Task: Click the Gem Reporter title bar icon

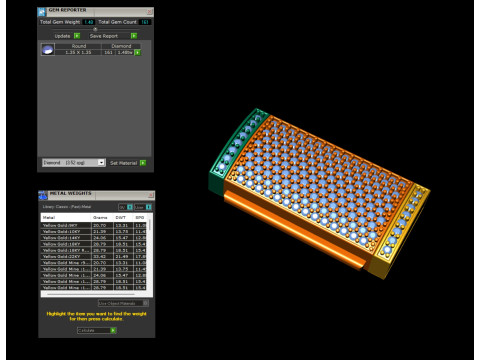Action: (42, 12)
